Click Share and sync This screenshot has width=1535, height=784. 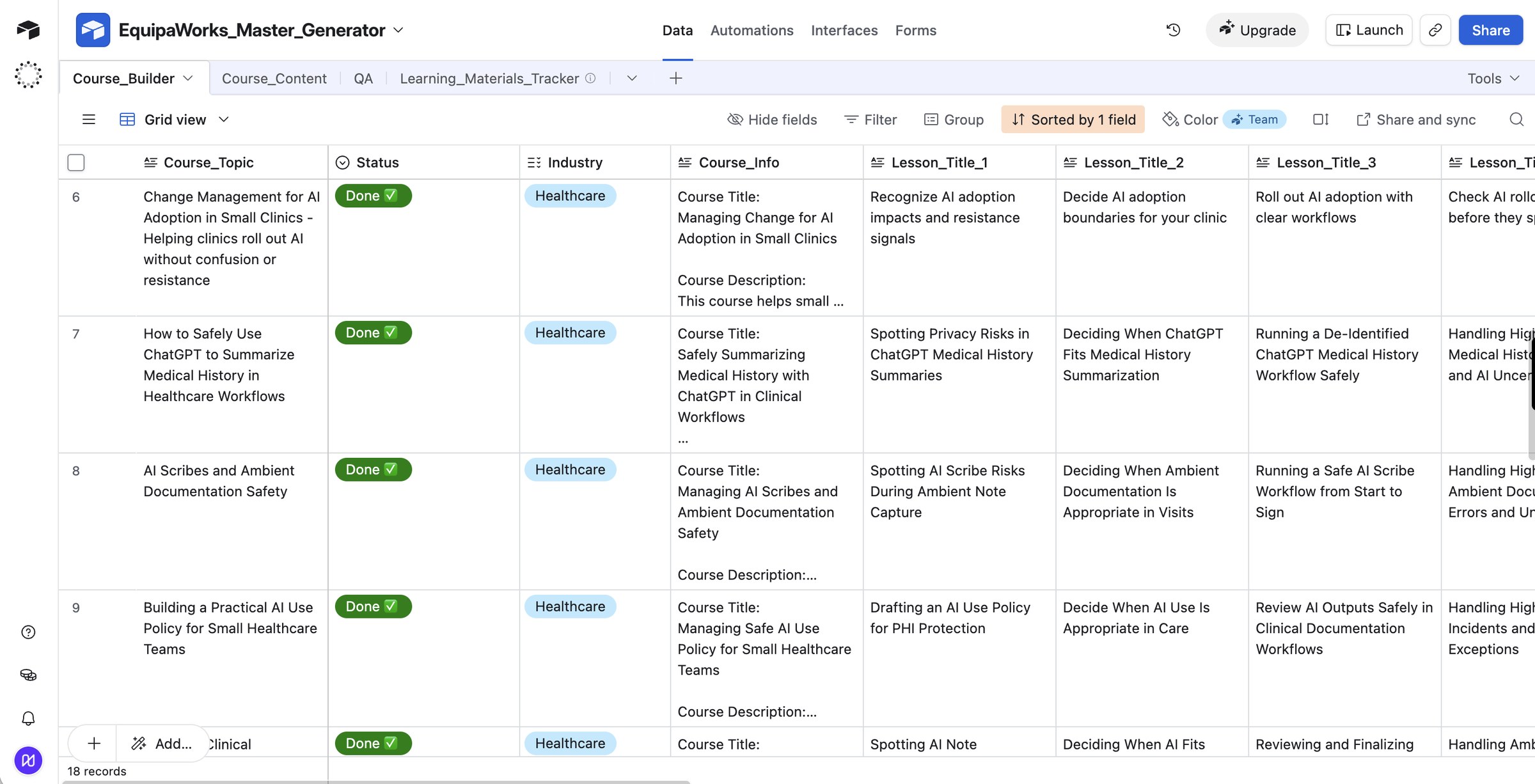coord(1415,120)
